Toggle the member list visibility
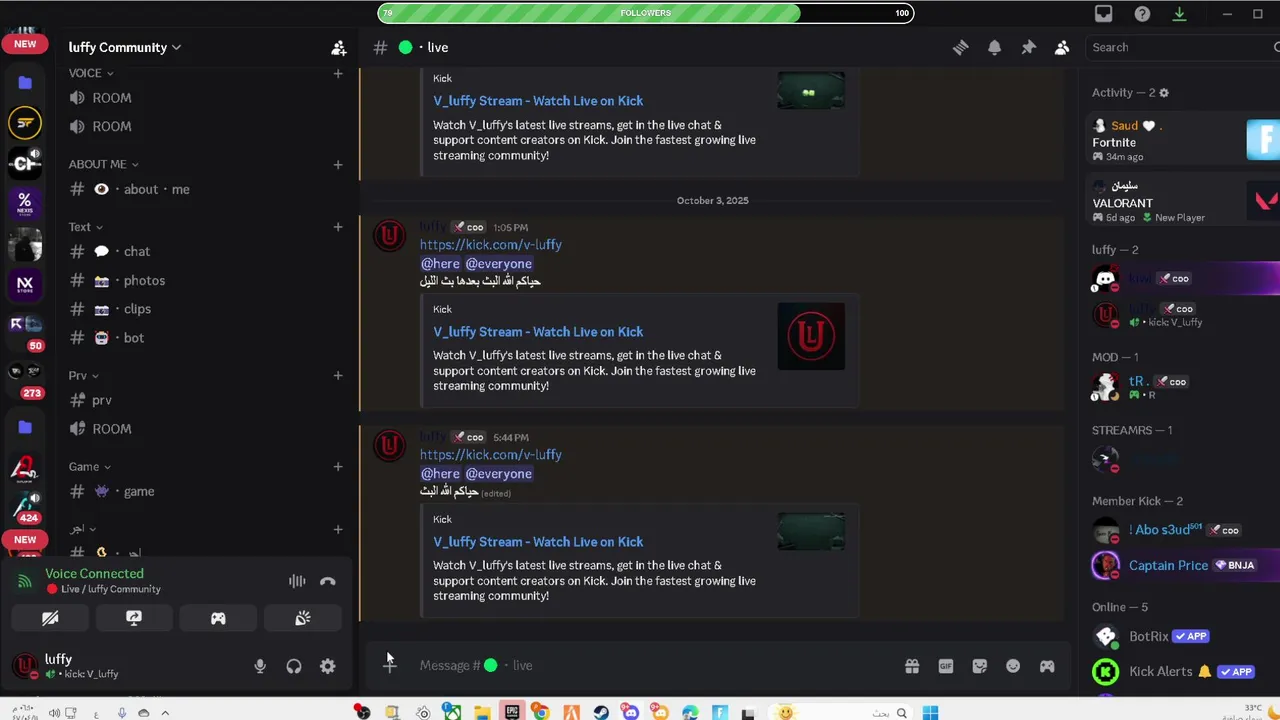Image resolution: width=1280 pixels, height=720 pixels. tap(1062, 47)
